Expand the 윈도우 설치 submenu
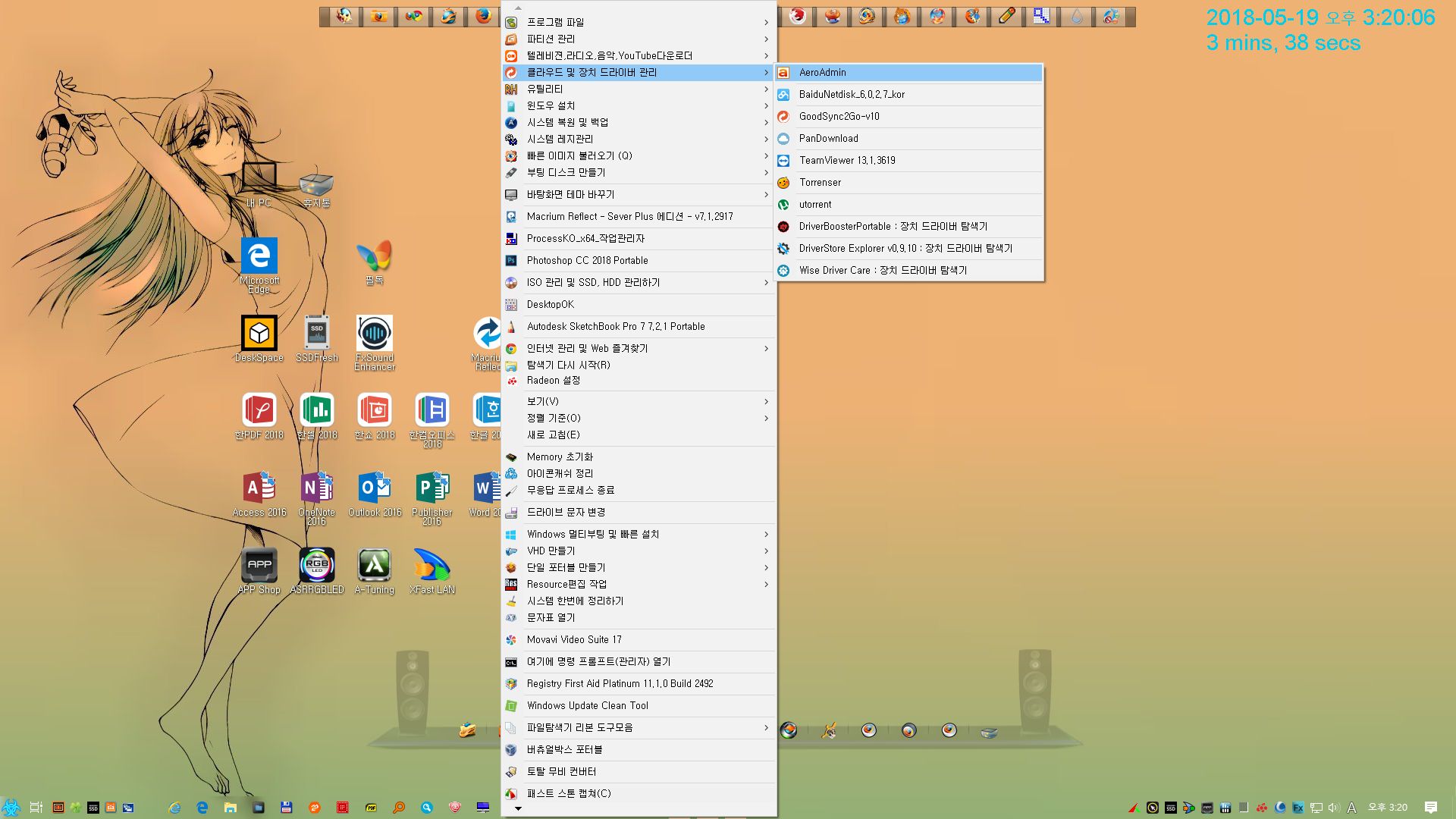 (639, 105)
